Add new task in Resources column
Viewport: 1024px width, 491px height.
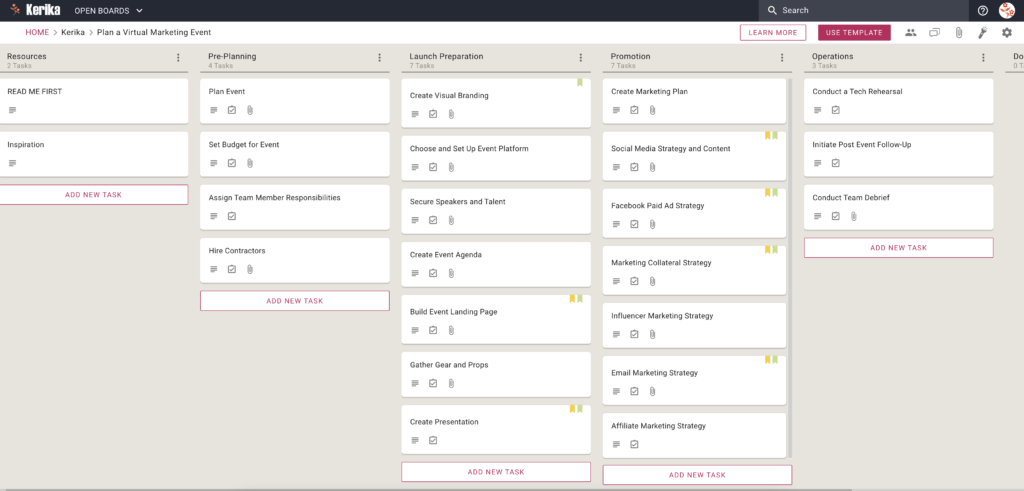coord(93,195)
